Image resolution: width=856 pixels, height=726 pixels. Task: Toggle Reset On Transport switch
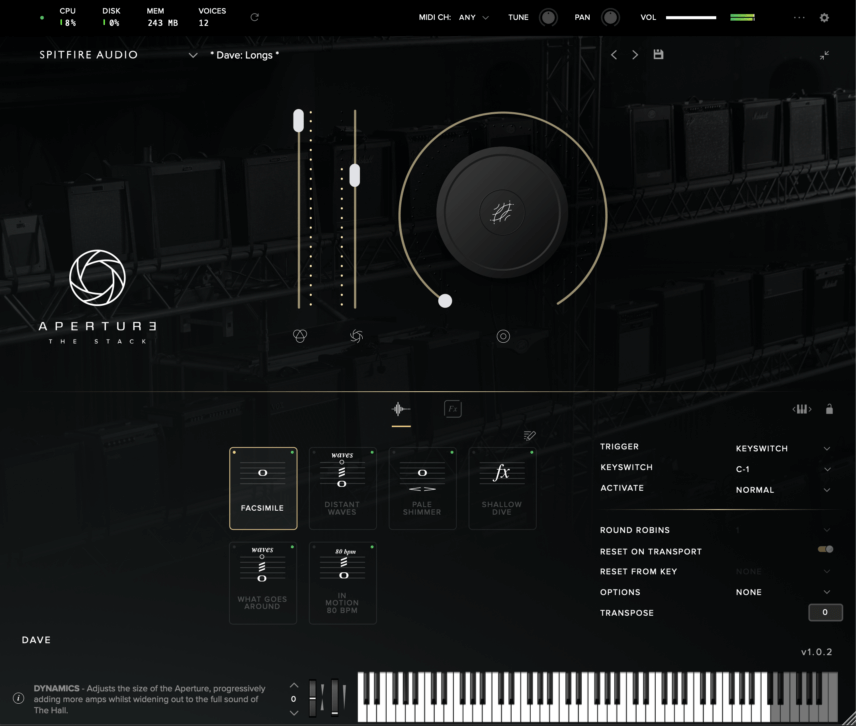coord(825,549)
